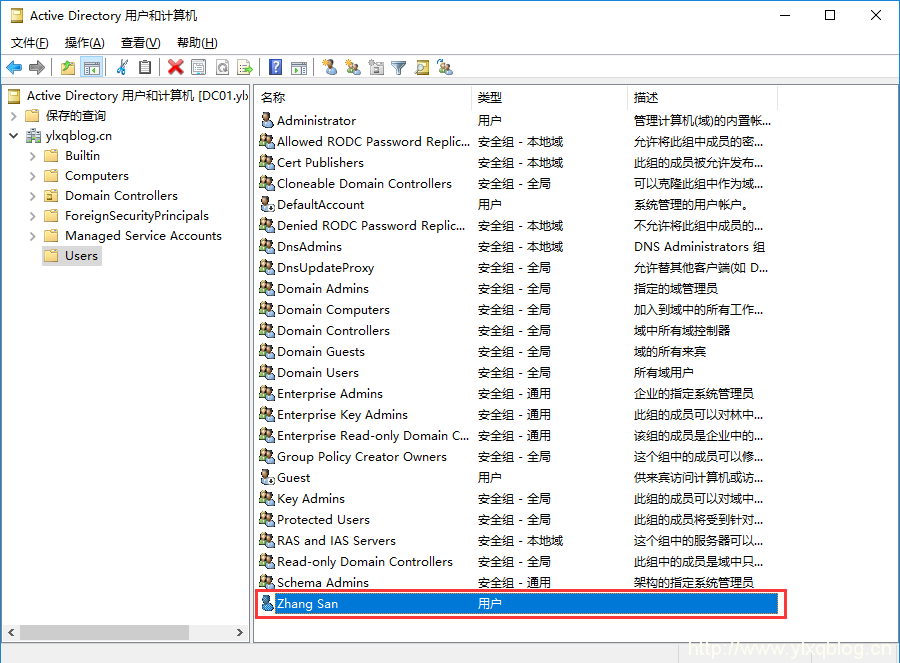Screen dimensions: 900x663
Task: Expand the Domain Controllers tree node
Action: pos(33,196)
